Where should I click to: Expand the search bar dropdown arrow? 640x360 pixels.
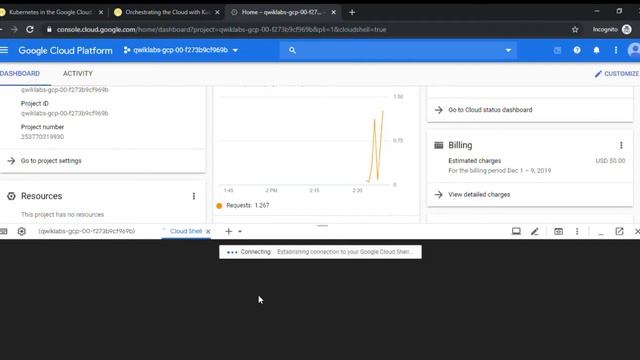tap(508, 50)
